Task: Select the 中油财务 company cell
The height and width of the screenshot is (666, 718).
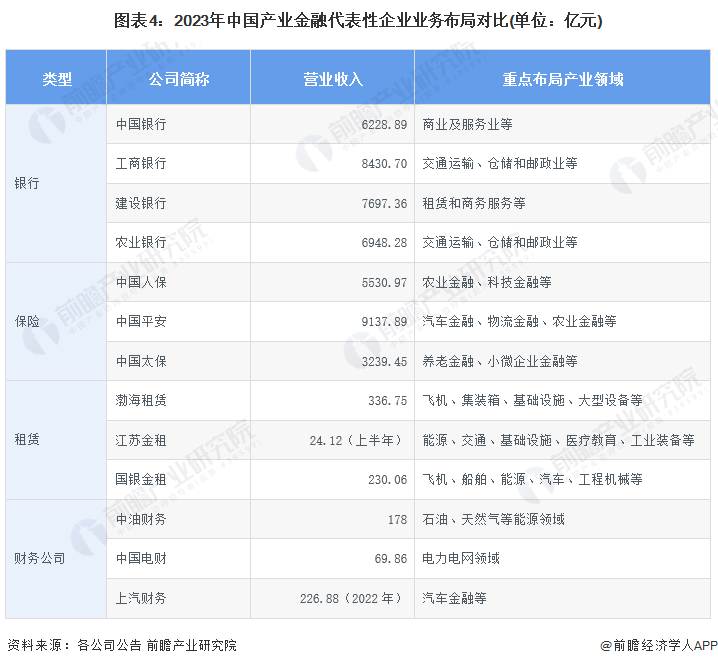Action: (x=179, y=519)
